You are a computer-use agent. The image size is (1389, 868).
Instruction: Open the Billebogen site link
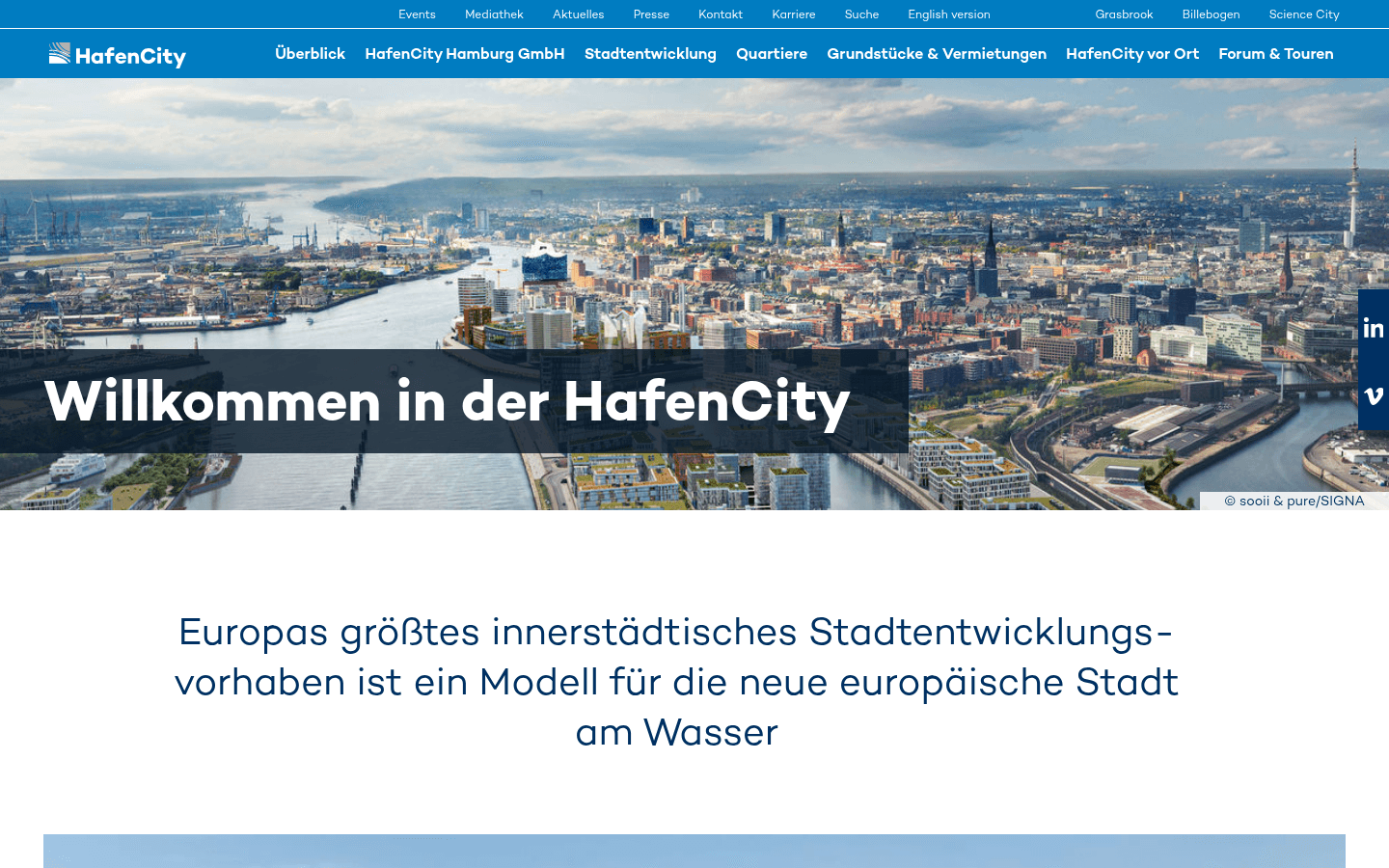pos(1211,14)
